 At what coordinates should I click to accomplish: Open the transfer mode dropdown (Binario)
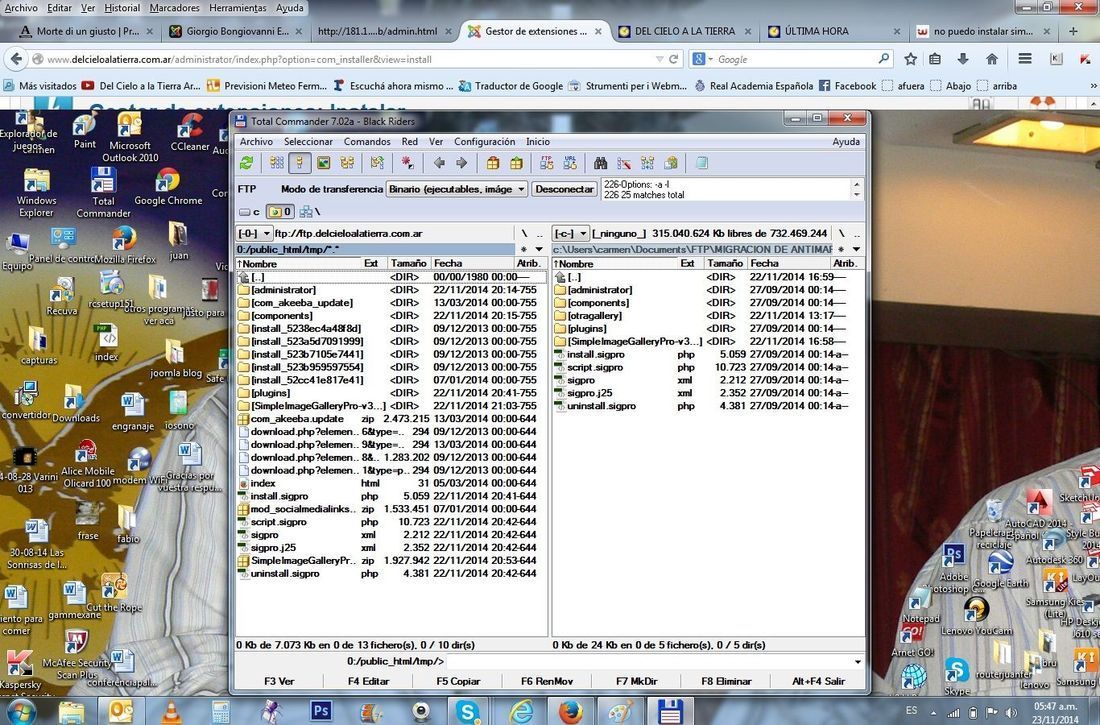[457, 189]
